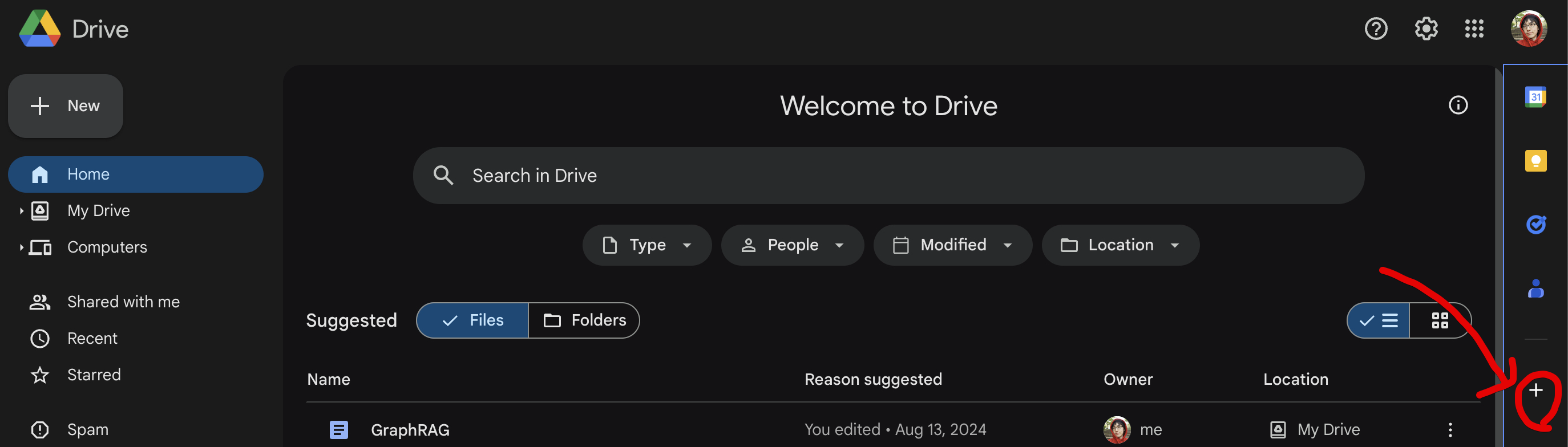Show details with the info icon
This screenshot has height=447, width=1568.
click(x=1457, y=105)
